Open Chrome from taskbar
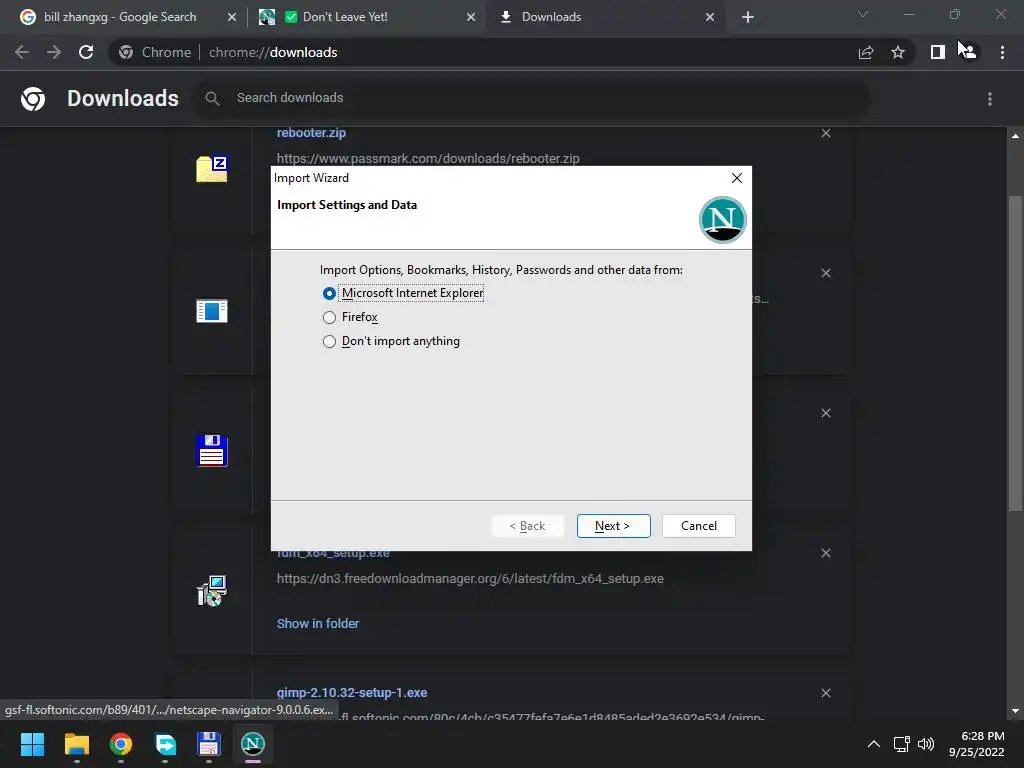This screenshot has height=768, width=1024. (121, 744)
